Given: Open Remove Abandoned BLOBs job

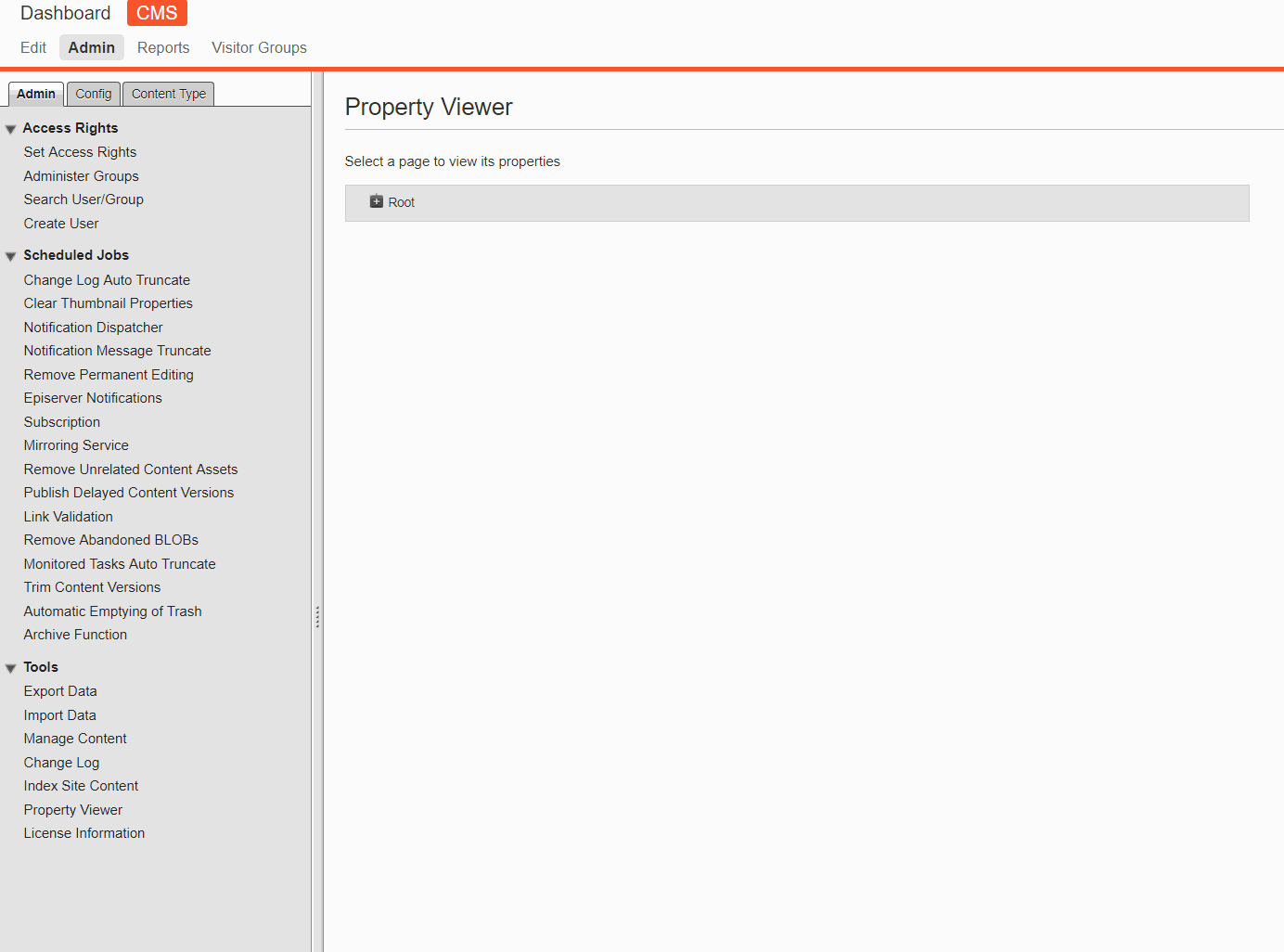Looking at the screenshot, I should pos(111,540).
